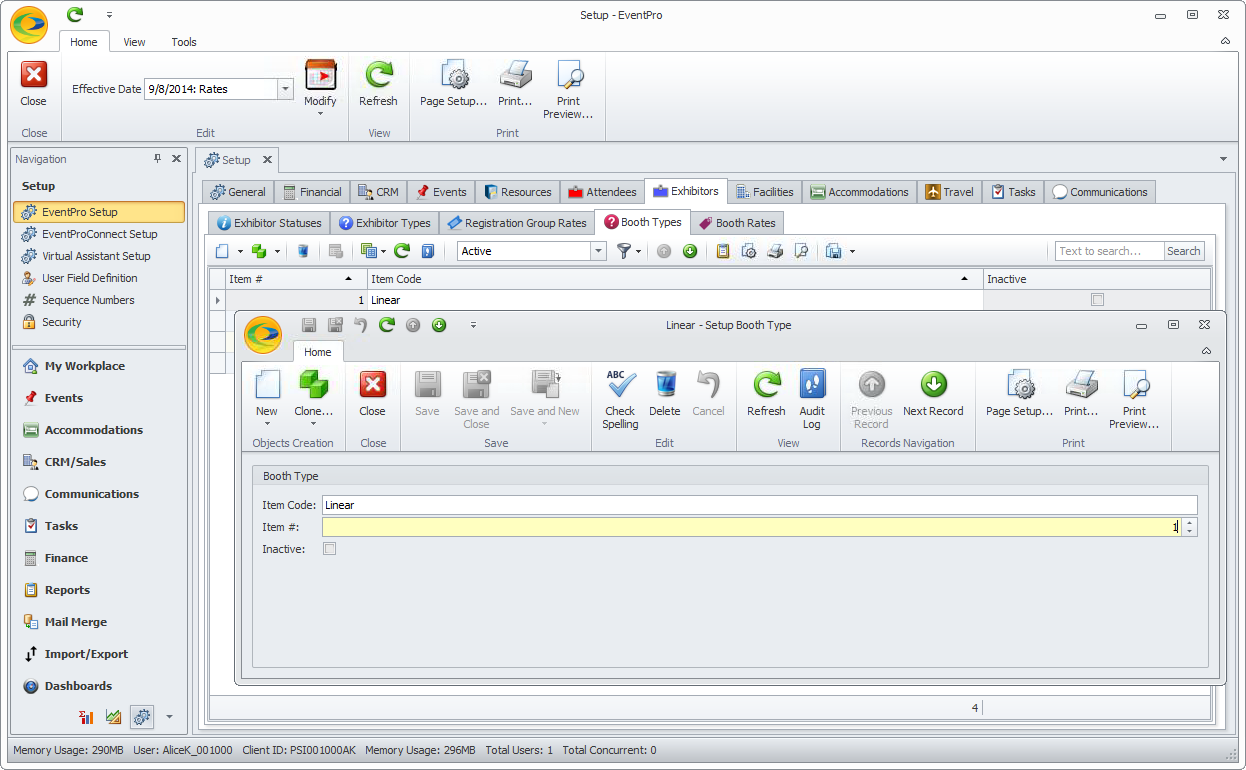Image resolution: width=1246 pixels, height=770 pixels.
Task: Expand the Clone dropdown arrow in Booth Type ribbon
Action: [x=313, y=424]
